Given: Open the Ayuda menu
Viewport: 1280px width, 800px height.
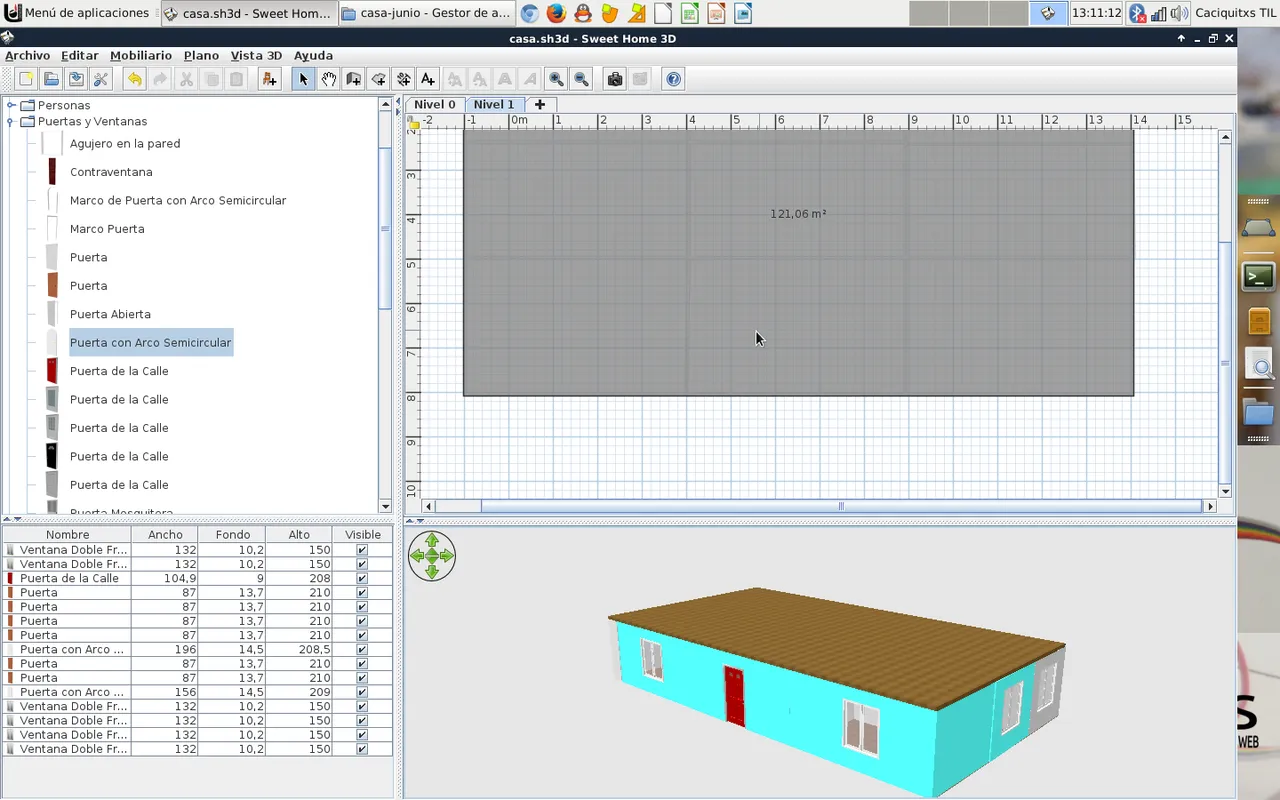Looking at the screenshot, I should 313,55.
